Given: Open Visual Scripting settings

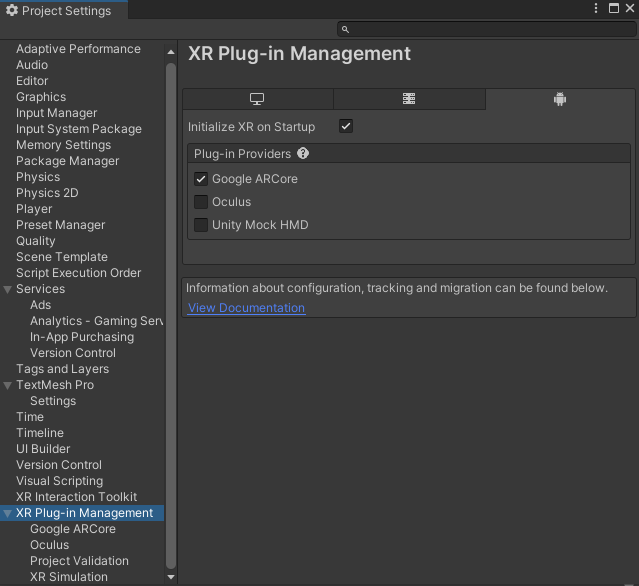Looking at the screenshot, I should click(x=59, y=481).
